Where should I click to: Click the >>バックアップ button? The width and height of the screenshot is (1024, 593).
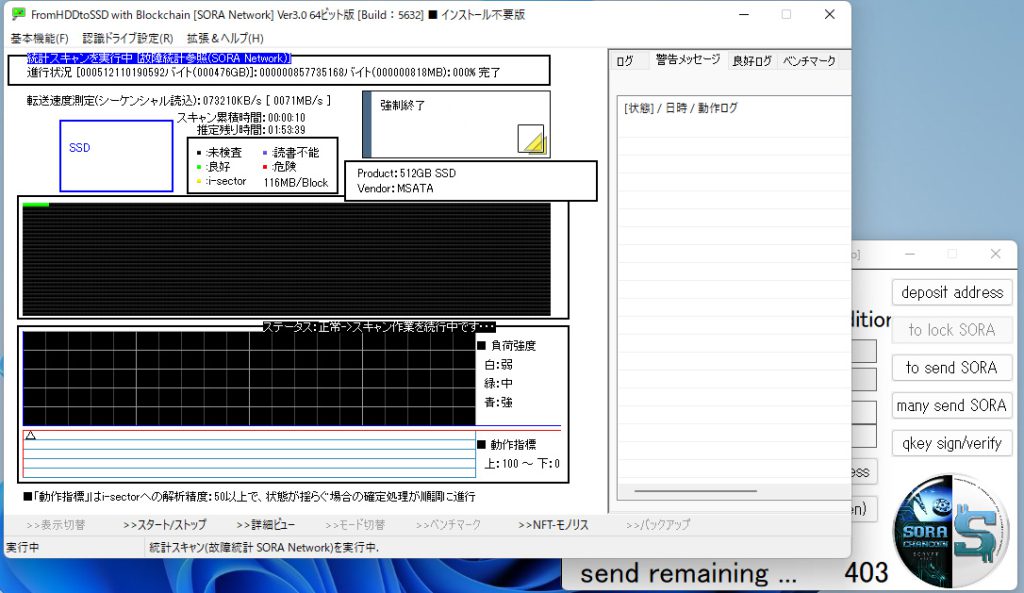pos(658,524)
